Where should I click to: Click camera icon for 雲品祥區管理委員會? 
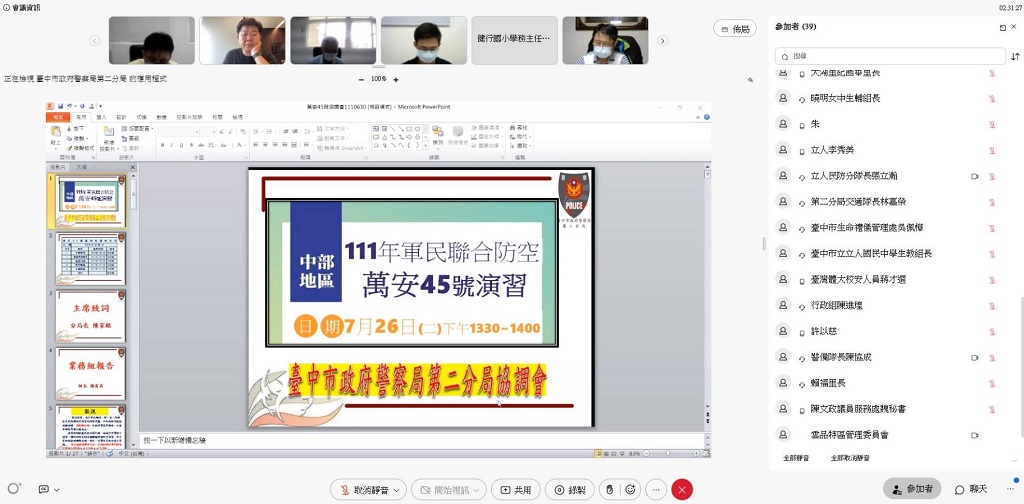tap(975, 435)
